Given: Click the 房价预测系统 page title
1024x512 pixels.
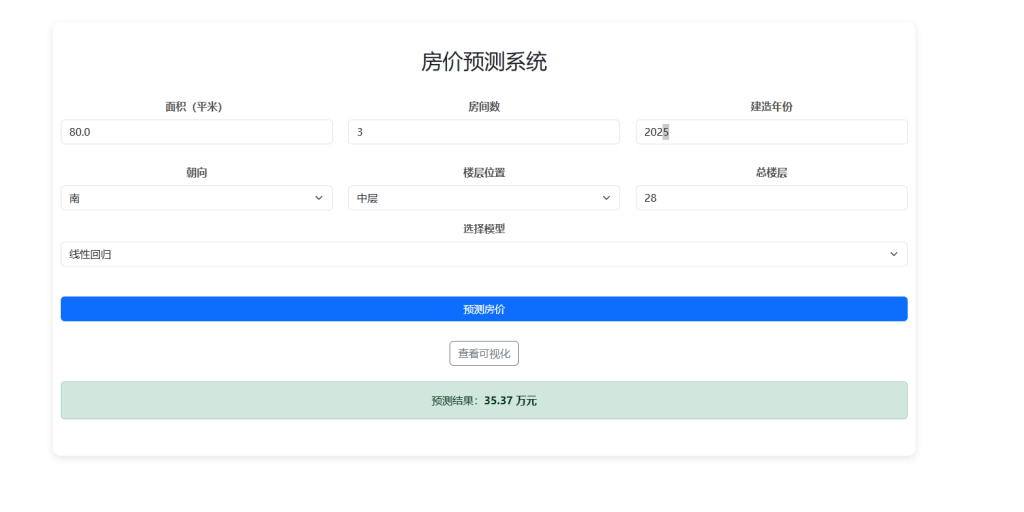Looking at the screenshot, I should (x=484, y=62).
